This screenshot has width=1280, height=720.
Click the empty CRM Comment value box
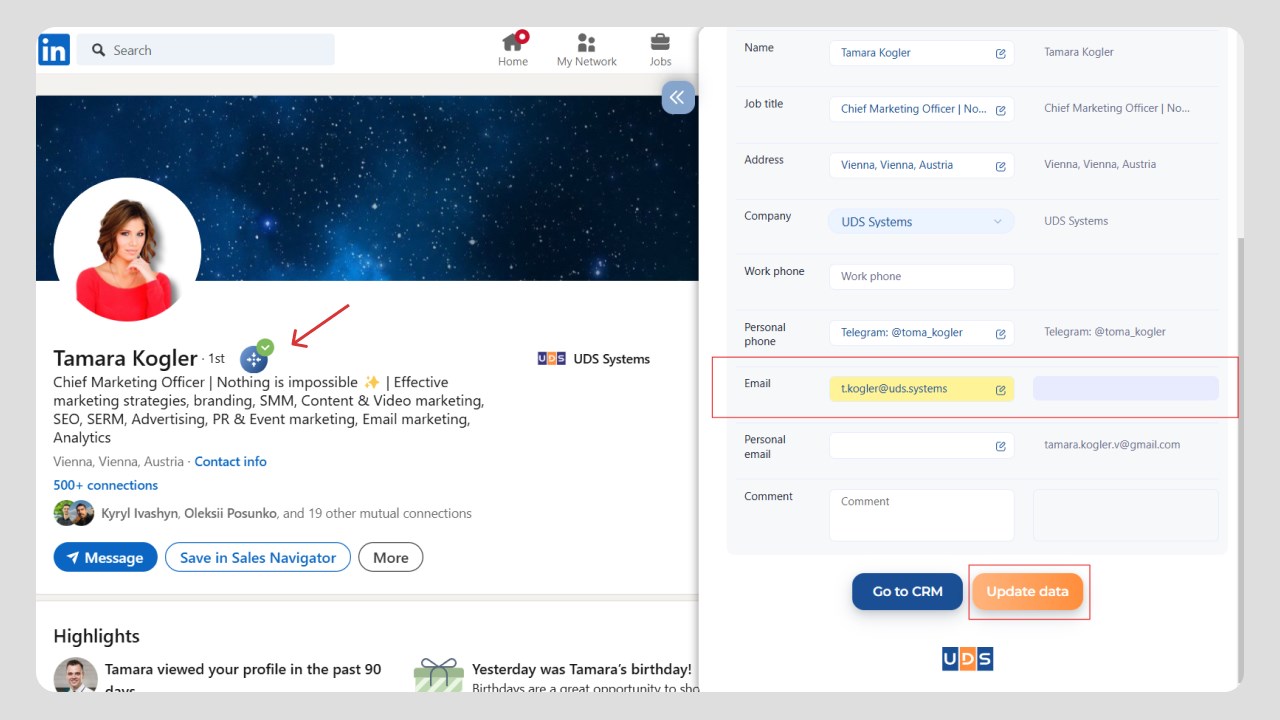pyautogui.click(x=1126, y=515)
